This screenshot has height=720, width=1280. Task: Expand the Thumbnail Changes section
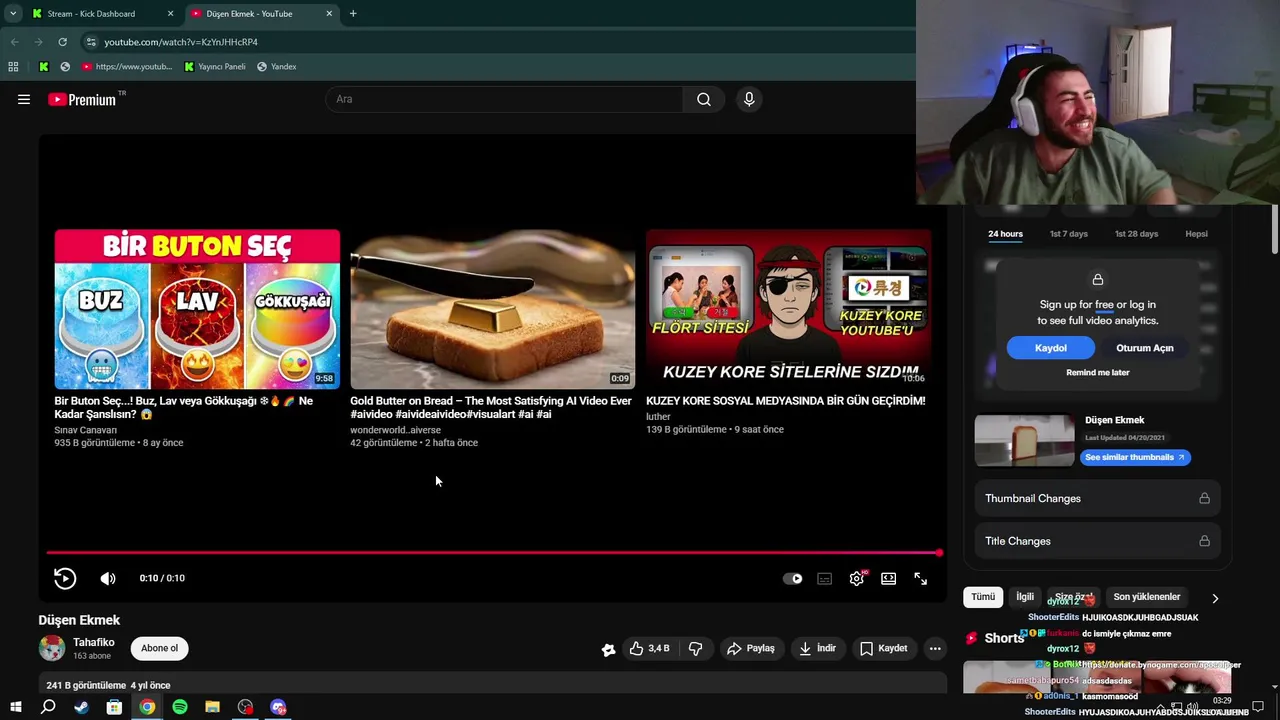pos(1097,498)
